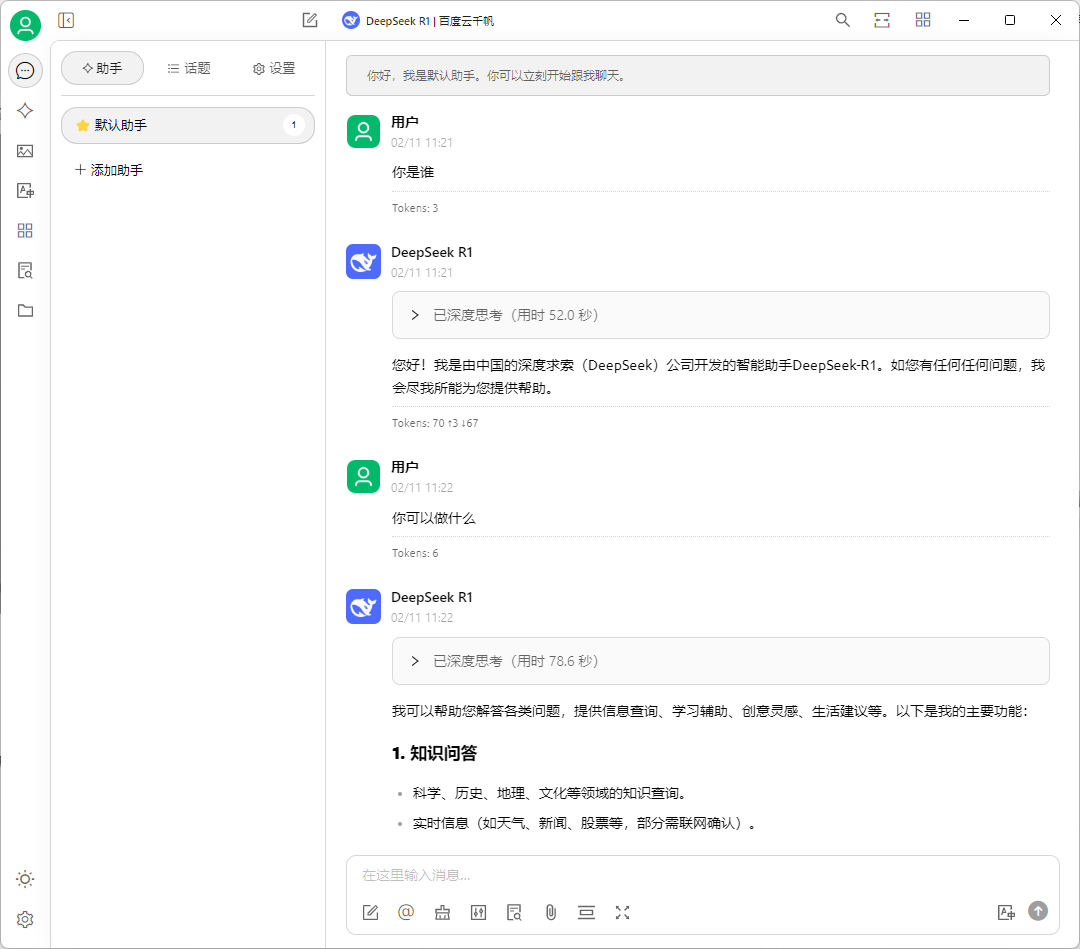Open the knowledge base page
The height and width of the screenshot is (949, 1080).
[25, 271]
